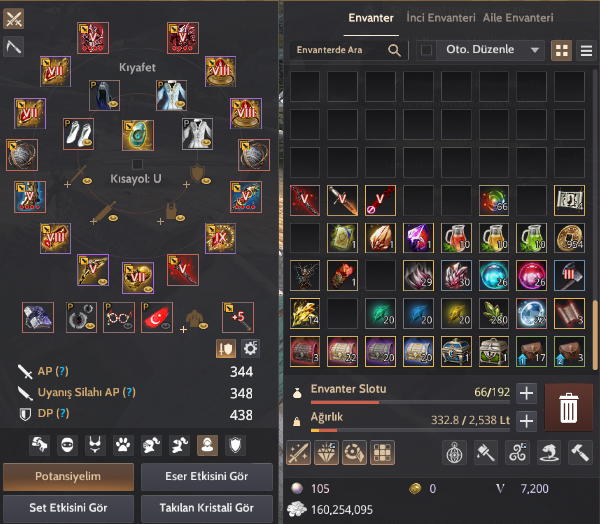600x524 pixels.
Task: Click the hammer icon in inventory toolbar
Action: pyautogui.click(x=580, y=453)
